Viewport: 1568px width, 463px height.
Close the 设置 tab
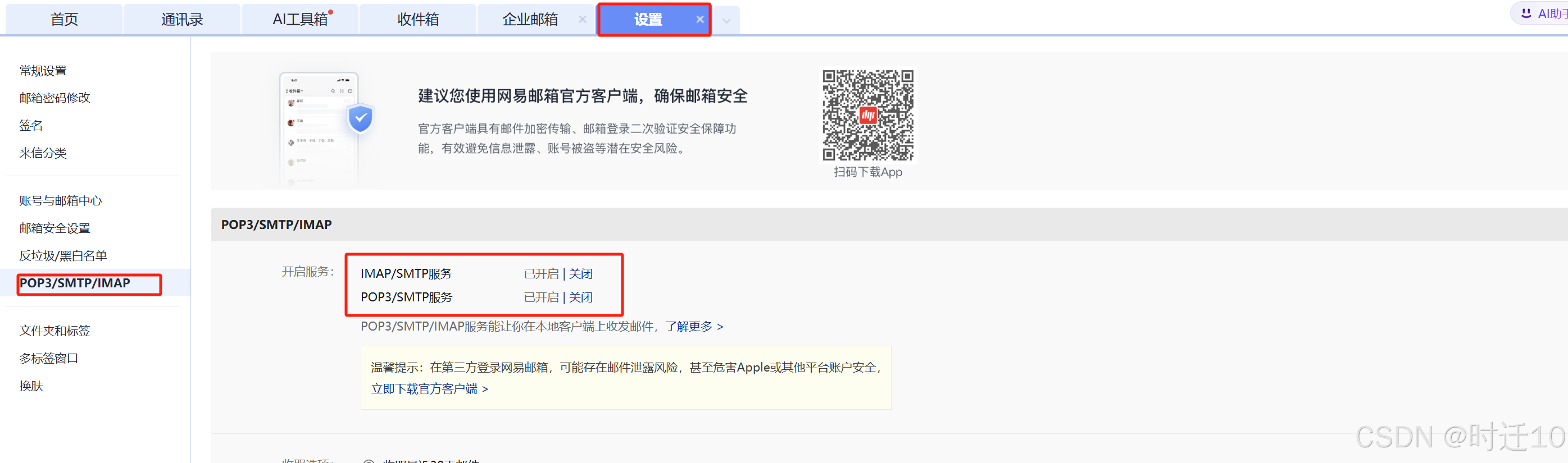tap(700, 20)
